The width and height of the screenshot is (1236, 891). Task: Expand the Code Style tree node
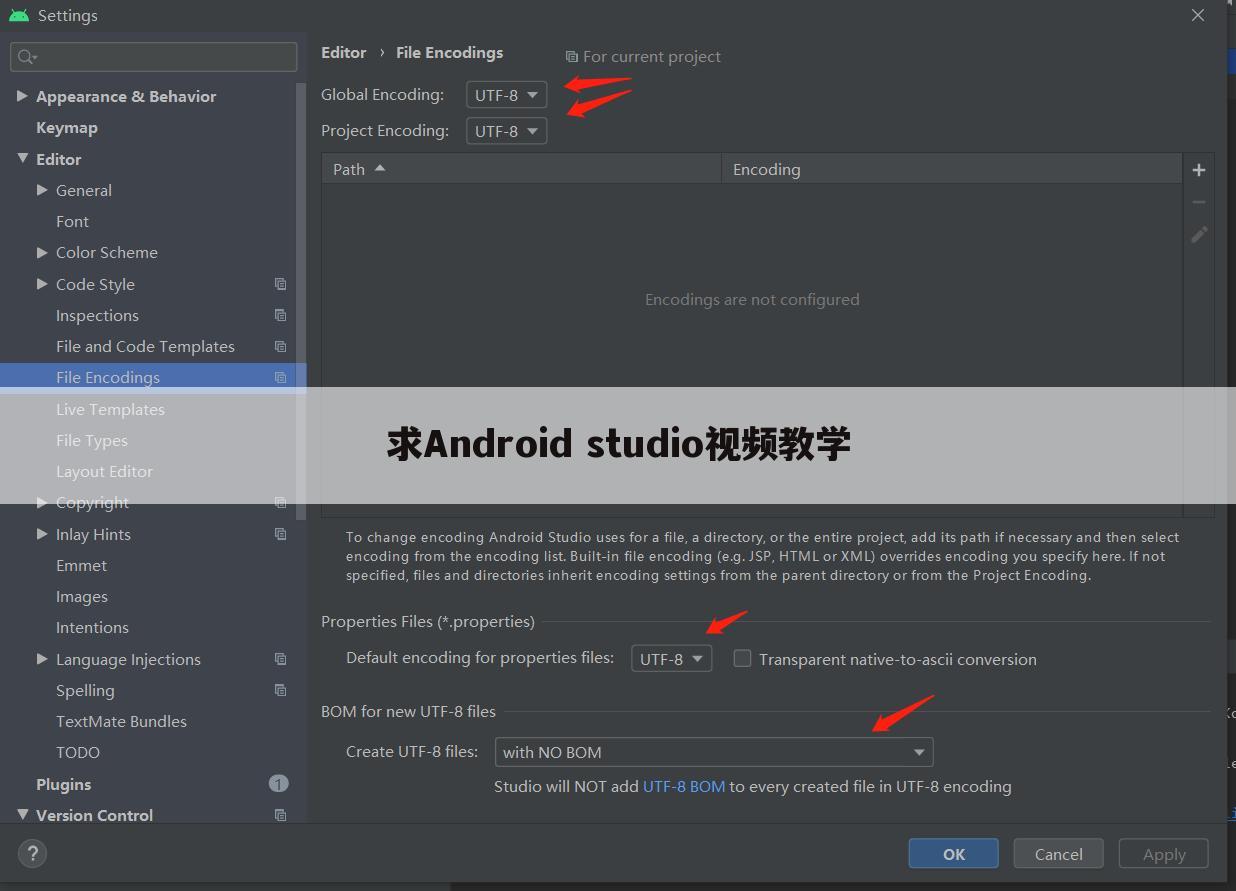click(42, 284)
